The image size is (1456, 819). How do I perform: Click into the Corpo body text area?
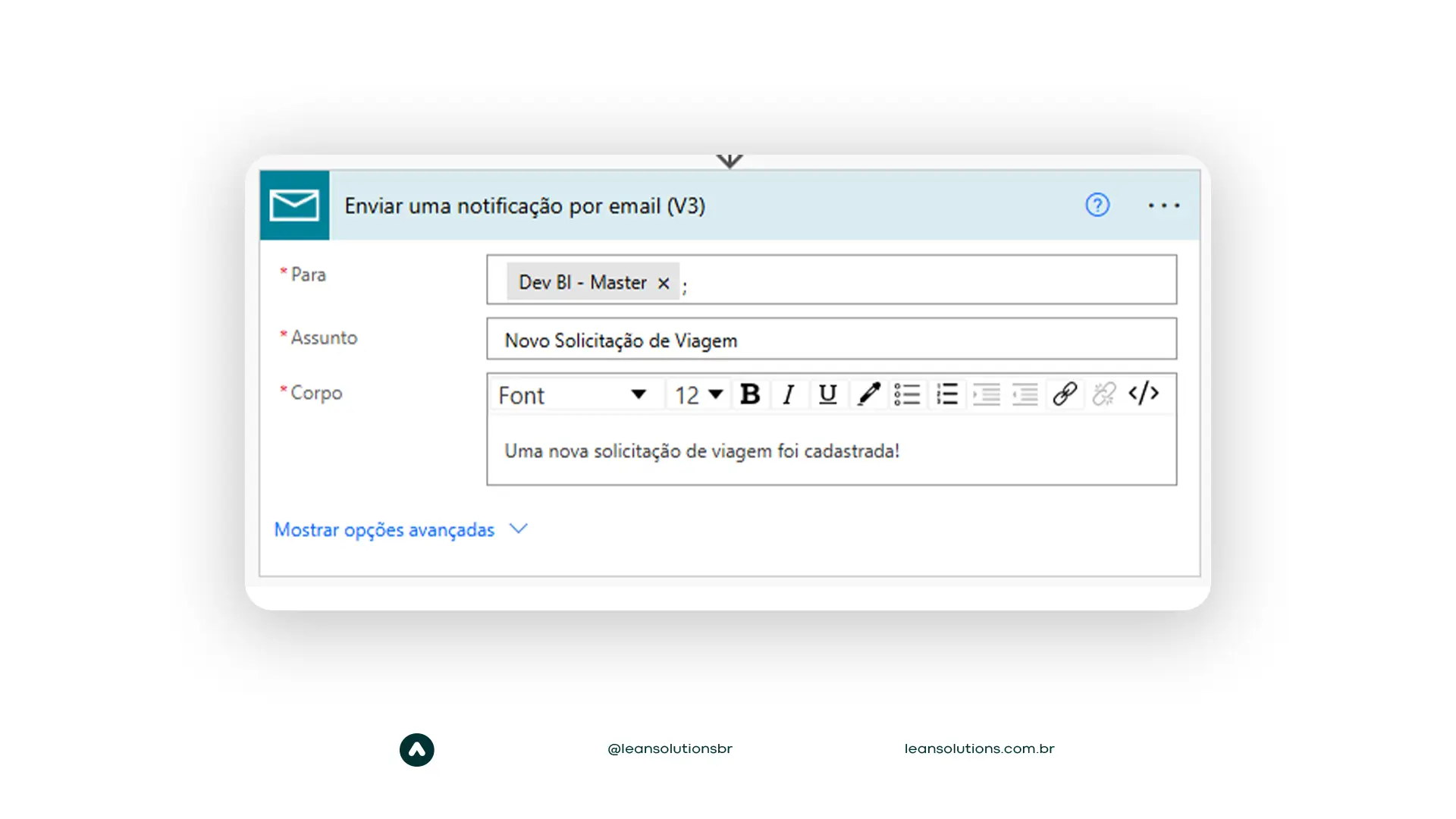coord(832,450)
